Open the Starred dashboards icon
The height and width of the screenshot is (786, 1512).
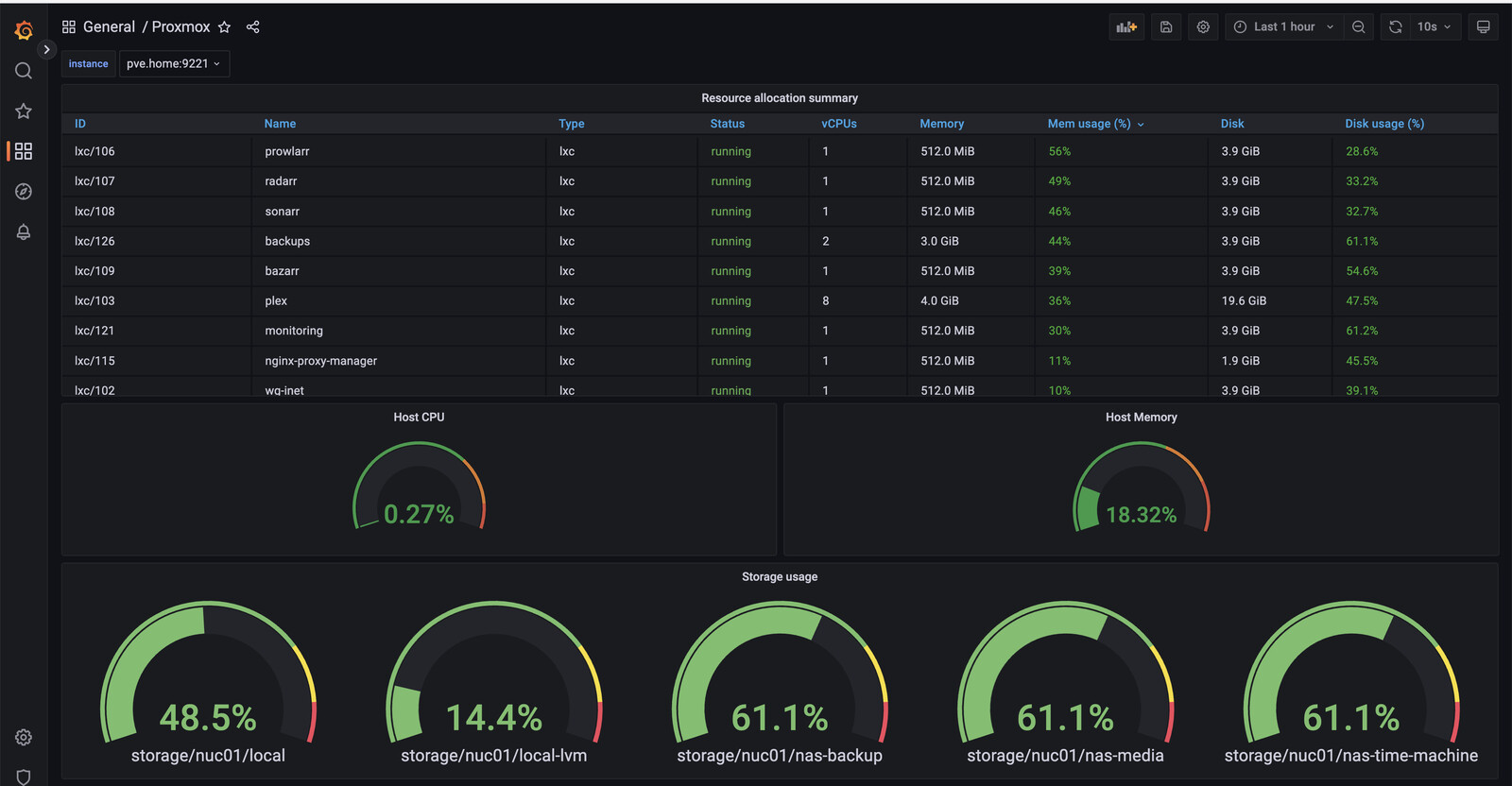click(x=24, y=111)
